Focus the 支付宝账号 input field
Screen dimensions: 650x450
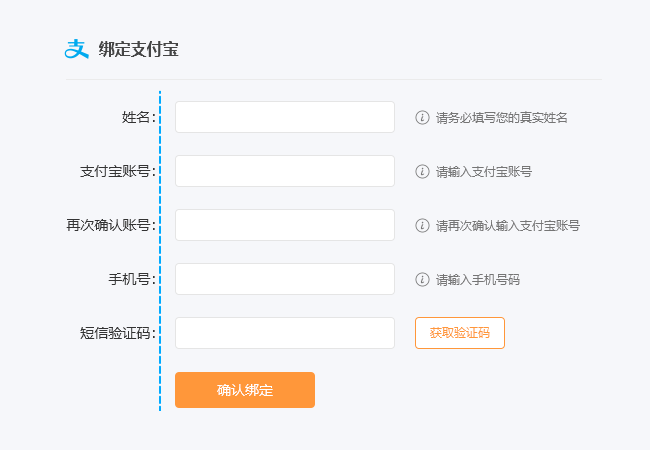pos(285,171)
